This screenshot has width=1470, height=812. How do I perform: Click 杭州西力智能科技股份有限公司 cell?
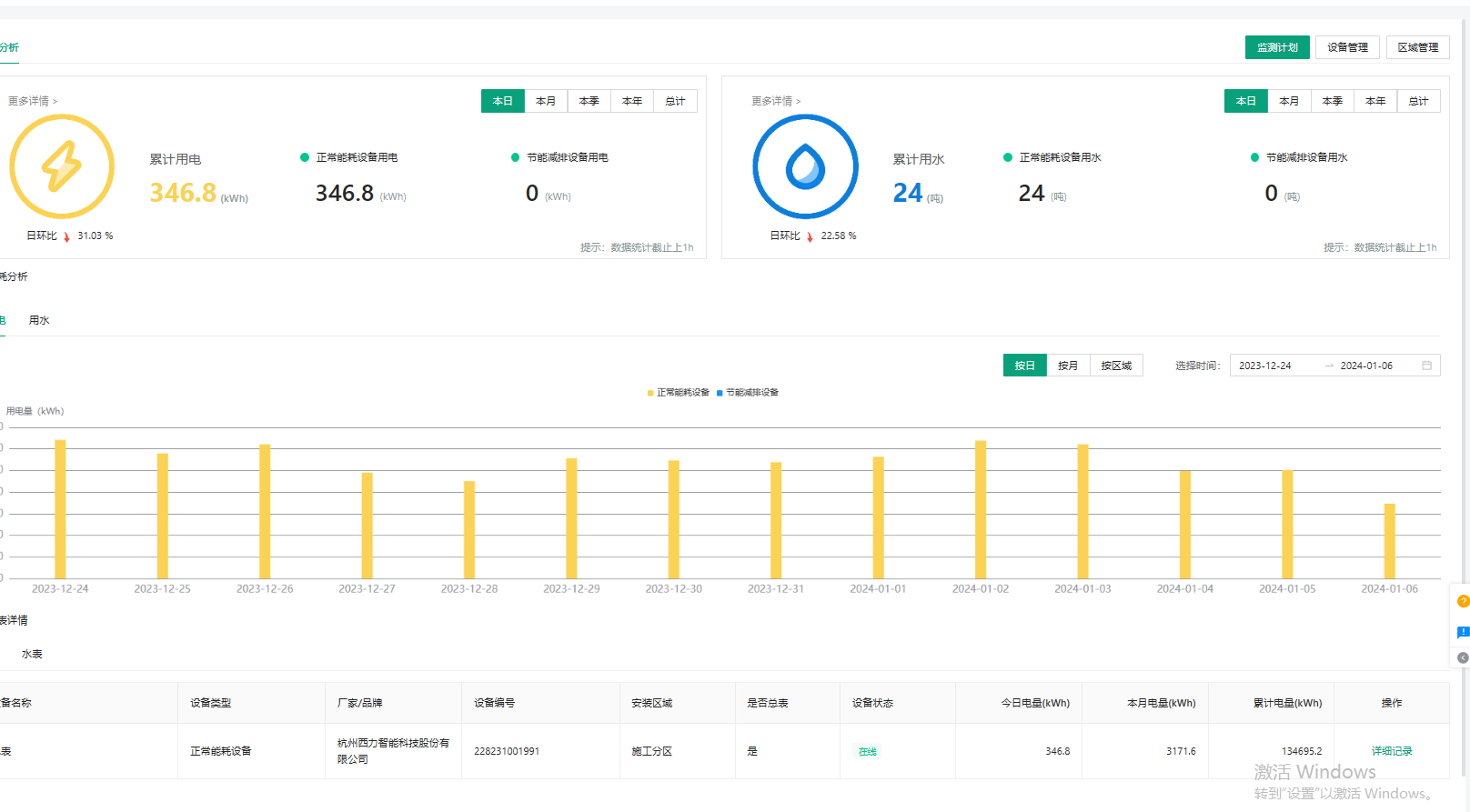(393, 751)
